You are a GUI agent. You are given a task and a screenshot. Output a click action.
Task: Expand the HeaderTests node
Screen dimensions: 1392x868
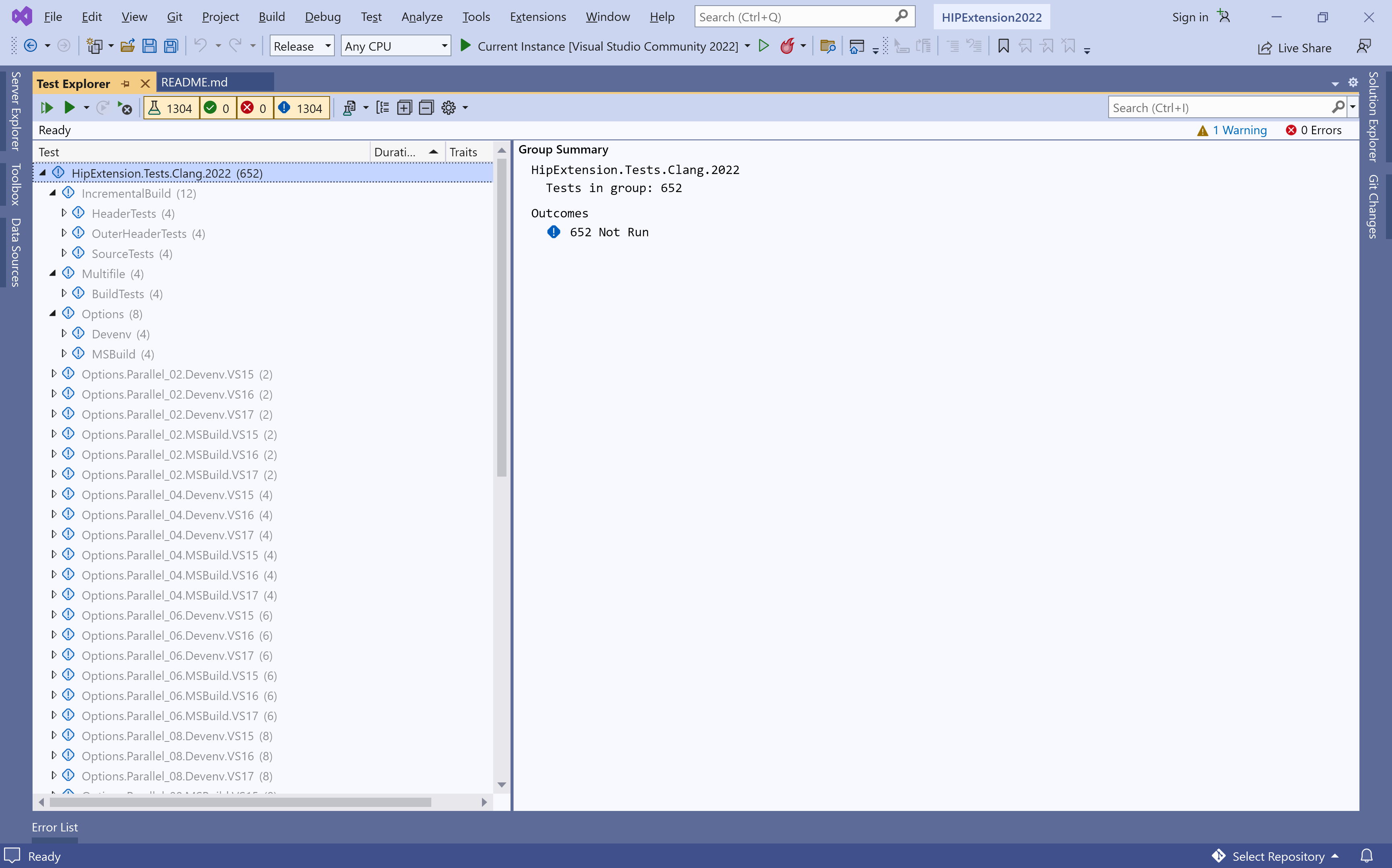(x=64, y=213)
